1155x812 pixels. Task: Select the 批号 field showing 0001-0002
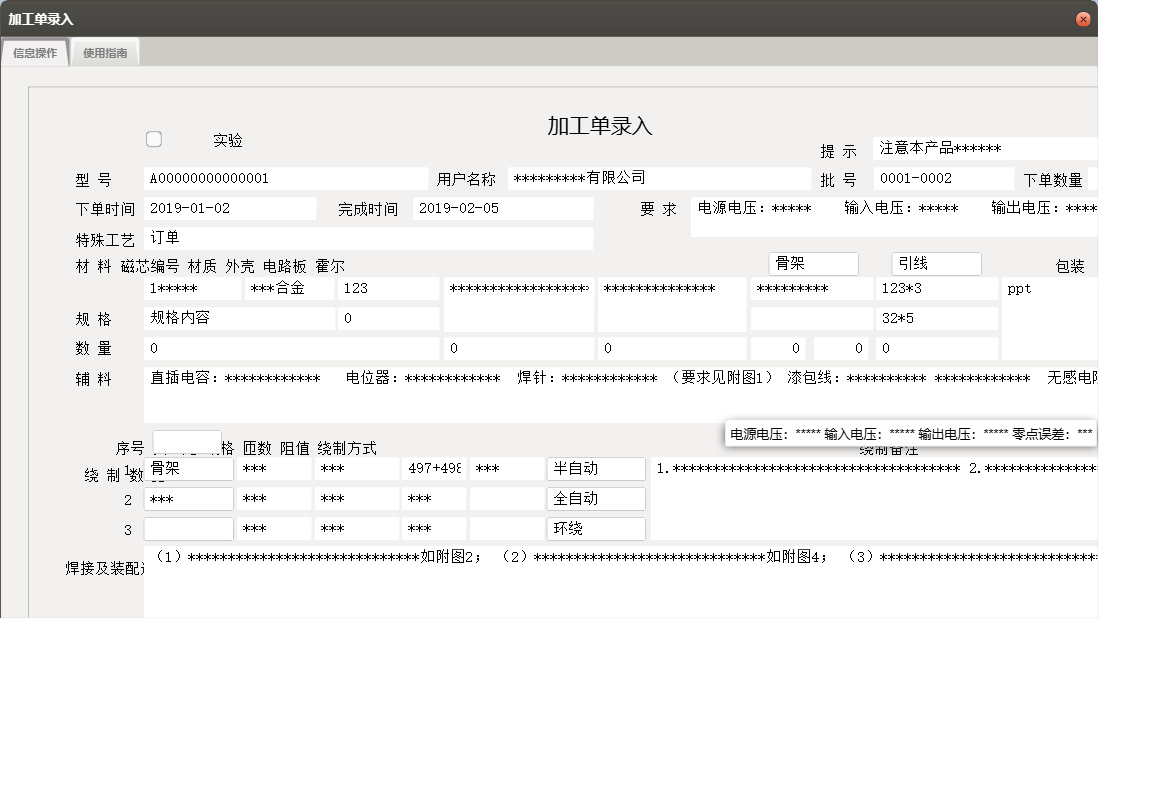941,178
